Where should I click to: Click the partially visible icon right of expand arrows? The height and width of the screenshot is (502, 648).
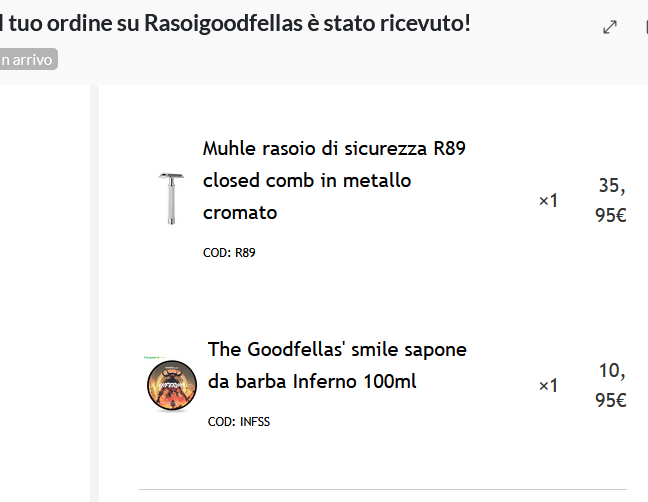pyautogui.click(x=645, y=27)
